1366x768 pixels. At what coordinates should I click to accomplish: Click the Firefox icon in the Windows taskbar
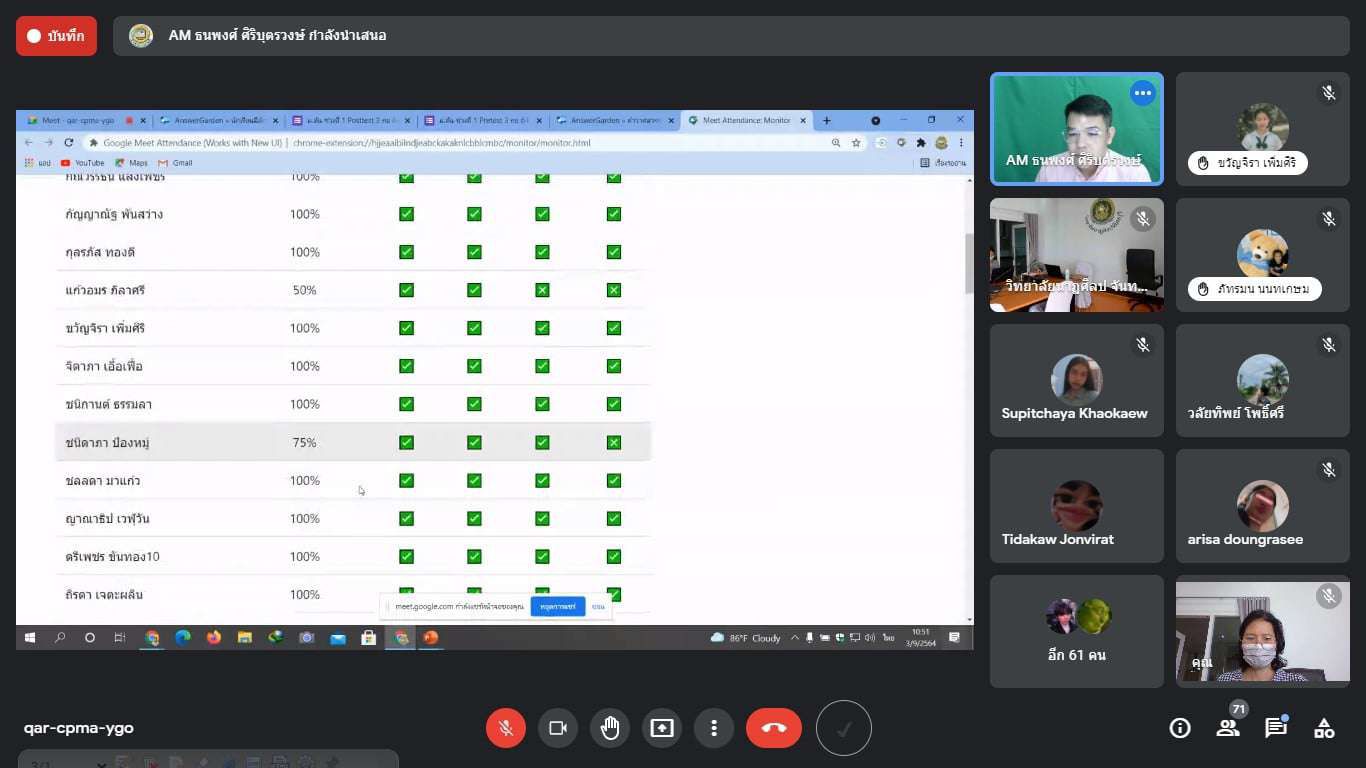tap(214, 637)
